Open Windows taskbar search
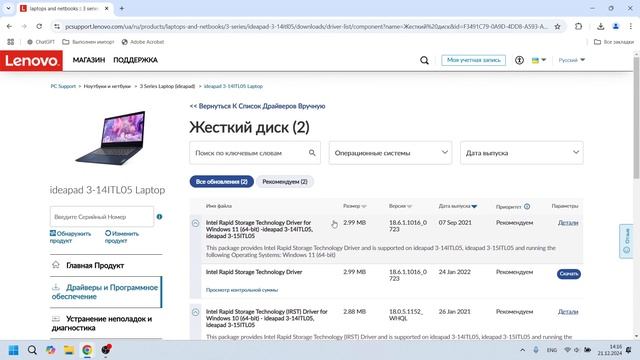Viewport: 640px width, 360px height. pos(32,350)
